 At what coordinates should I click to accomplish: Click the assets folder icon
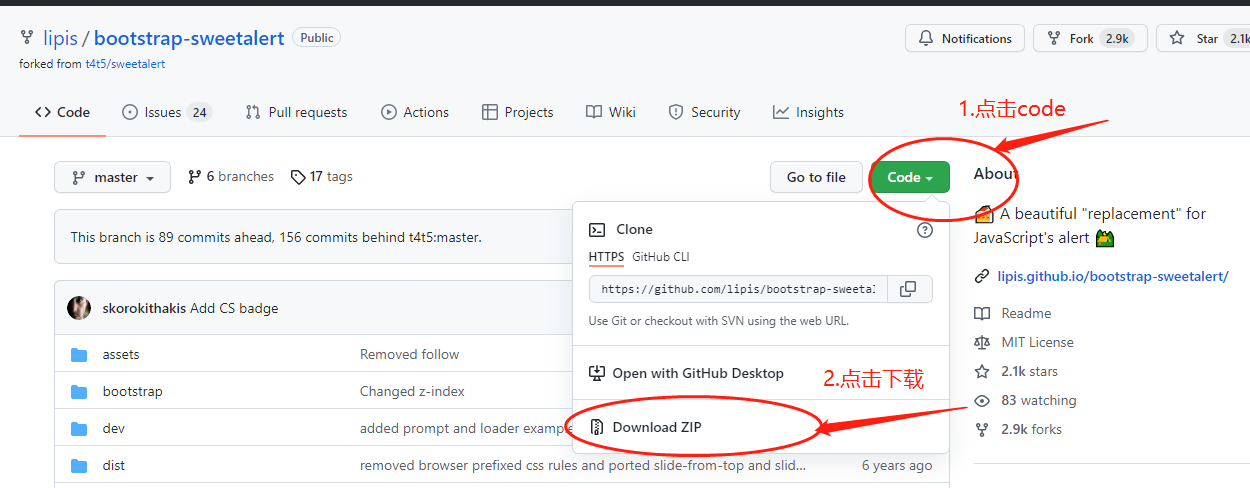point(79,354)
